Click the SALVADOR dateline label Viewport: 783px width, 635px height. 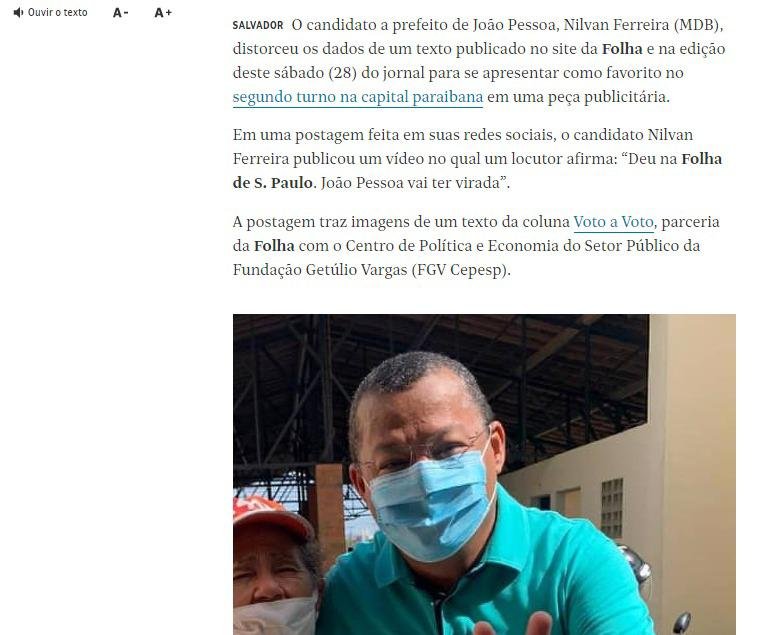click(258, 25)
